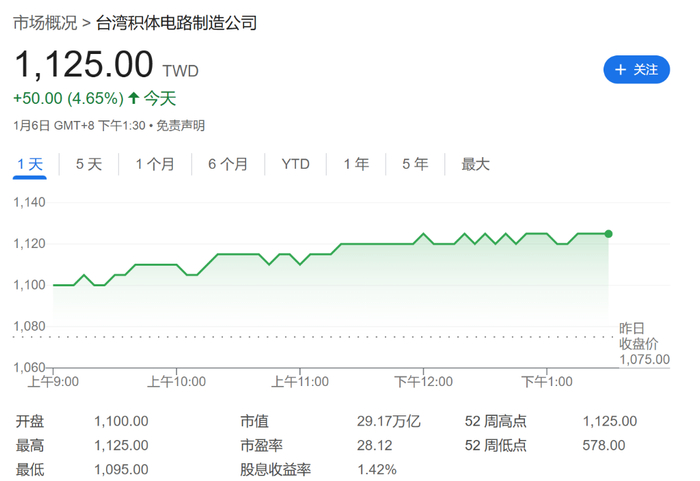Click the 市值 value 29.17万亿

(388, 421)
